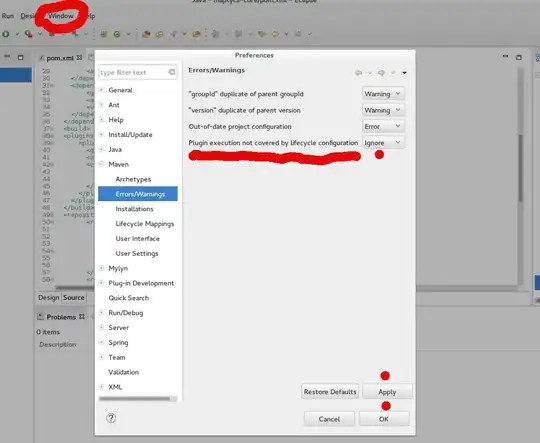540x443 pixels.
Task: Select General in the preferences tree
Action: [120, 90]
